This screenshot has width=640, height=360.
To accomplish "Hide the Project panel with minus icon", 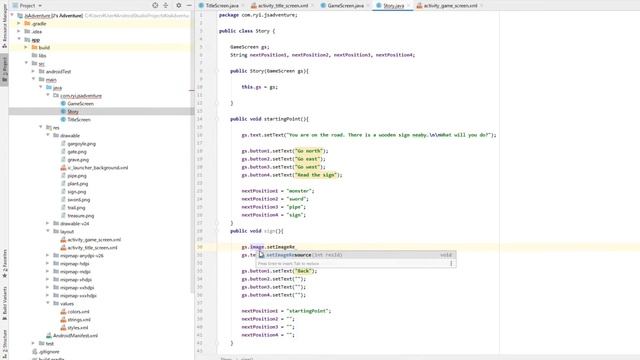I will [x=189, y=5].
